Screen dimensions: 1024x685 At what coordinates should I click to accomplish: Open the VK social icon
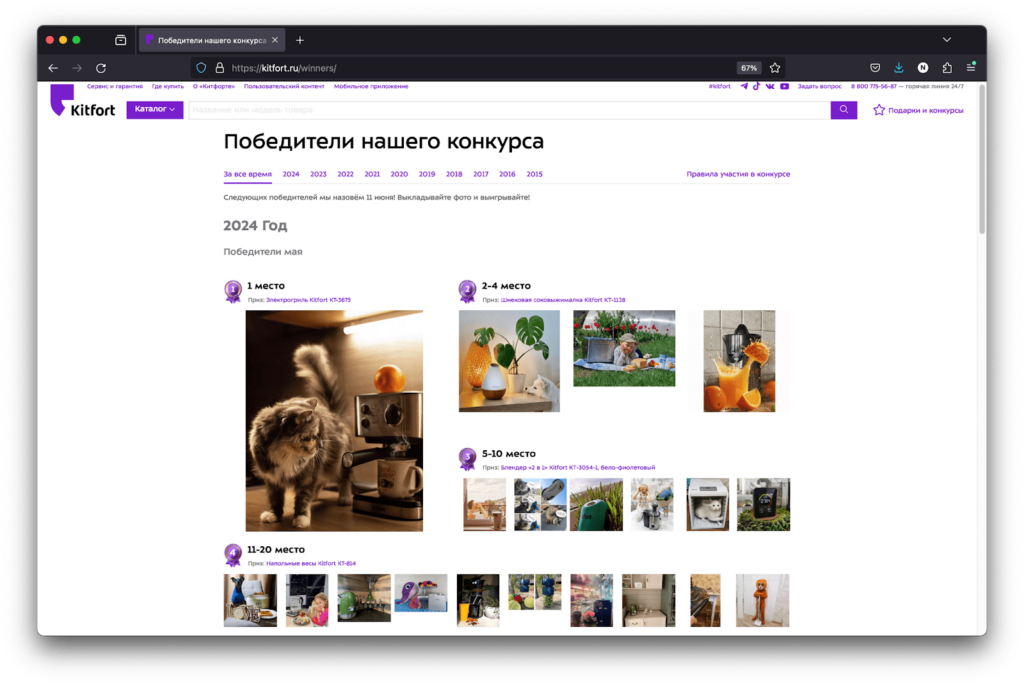[770, 86]
